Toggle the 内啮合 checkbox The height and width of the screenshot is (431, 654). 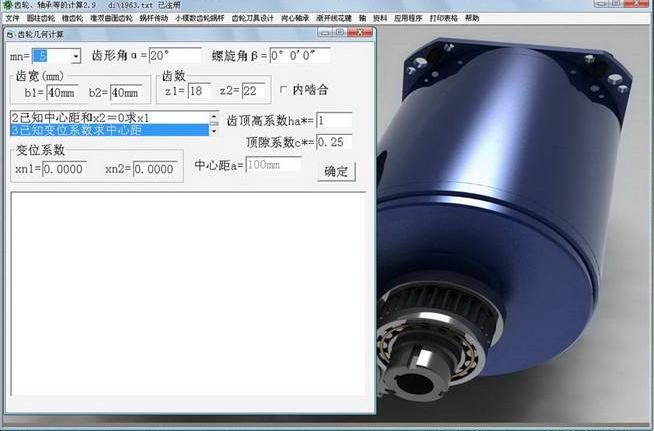pyautogui.click(x=284, y=90)
